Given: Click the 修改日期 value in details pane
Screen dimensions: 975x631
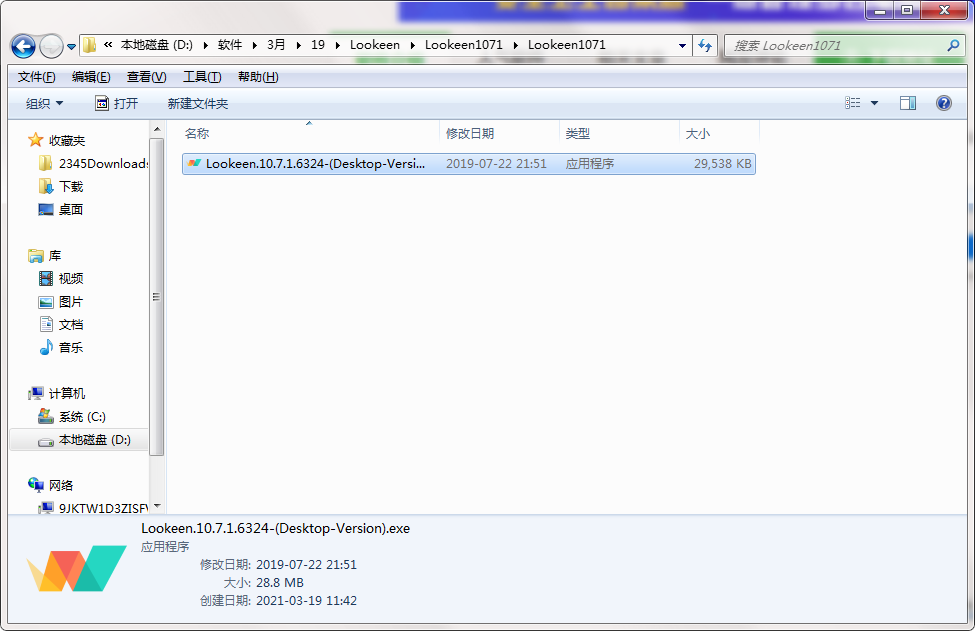Looking at the screenshot, I should (x=307, y=564).
